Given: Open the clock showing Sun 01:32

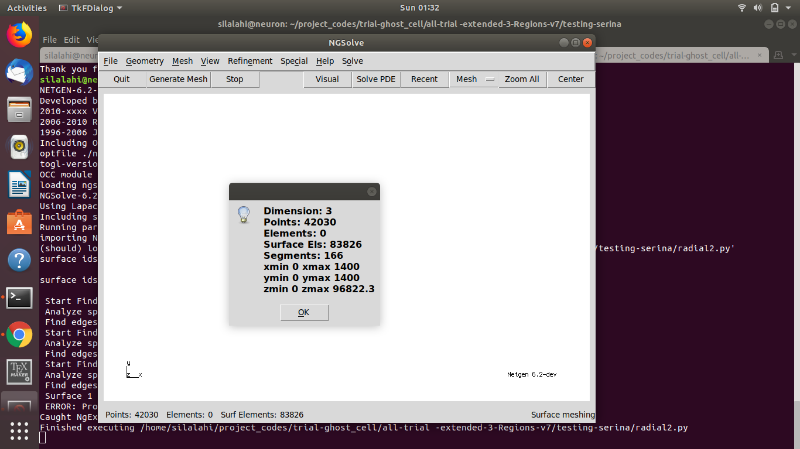Looking at the screenshot, I should click(x=419, y=8).
